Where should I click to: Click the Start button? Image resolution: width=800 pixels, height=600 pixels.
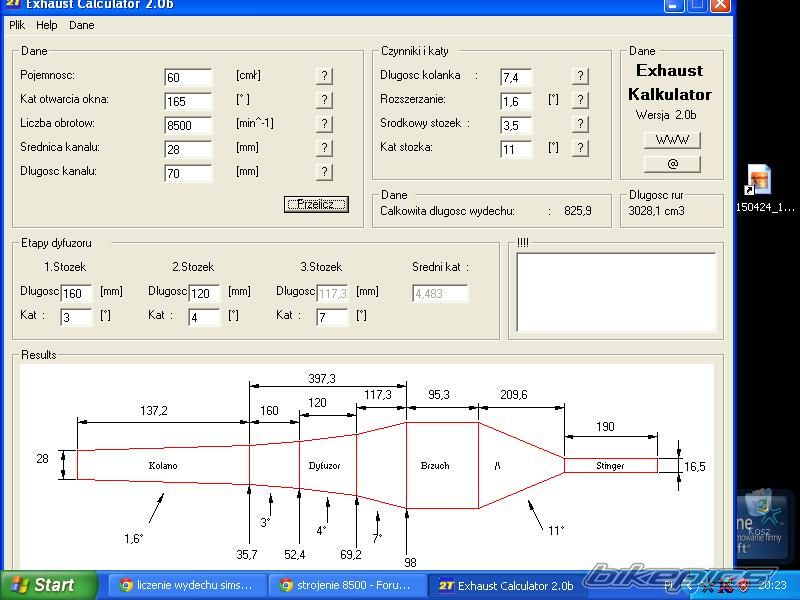[48, 585]
